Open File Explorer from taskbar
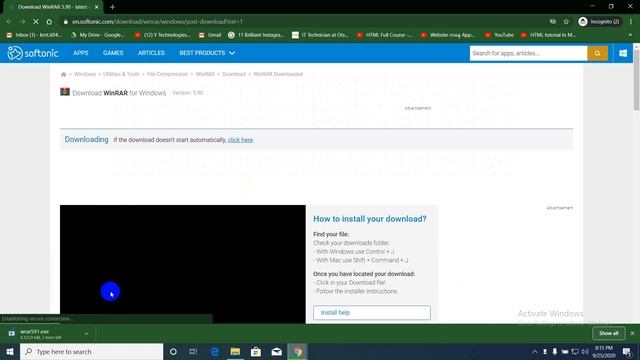640x360 pixels. pyautogui.click(x=235, y=351)
